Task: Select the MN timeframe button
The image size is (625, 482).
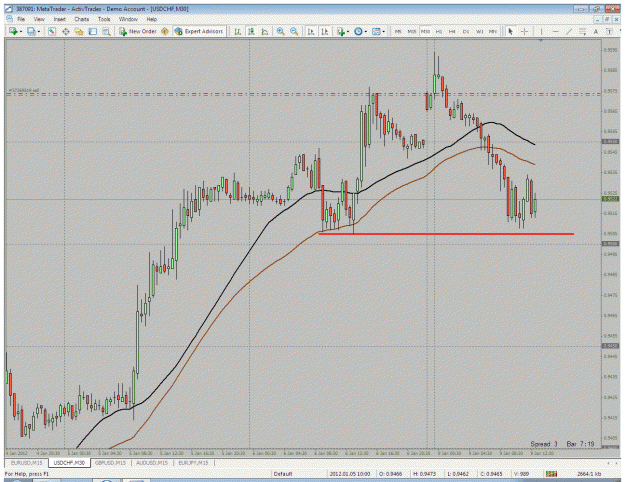Action: point(493,31)
